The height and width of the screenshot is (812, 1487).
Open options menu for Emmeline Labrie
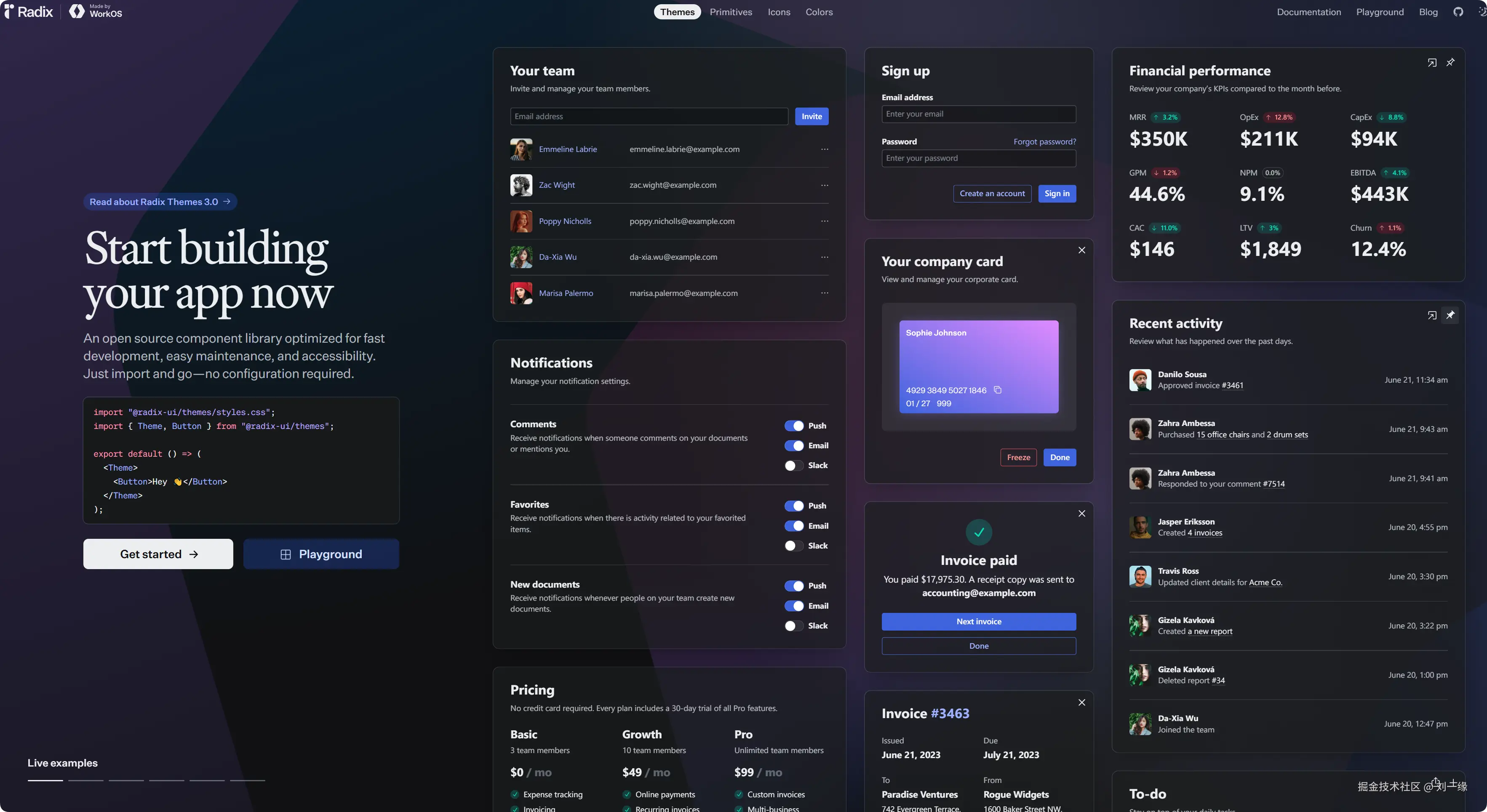(824, 149)
